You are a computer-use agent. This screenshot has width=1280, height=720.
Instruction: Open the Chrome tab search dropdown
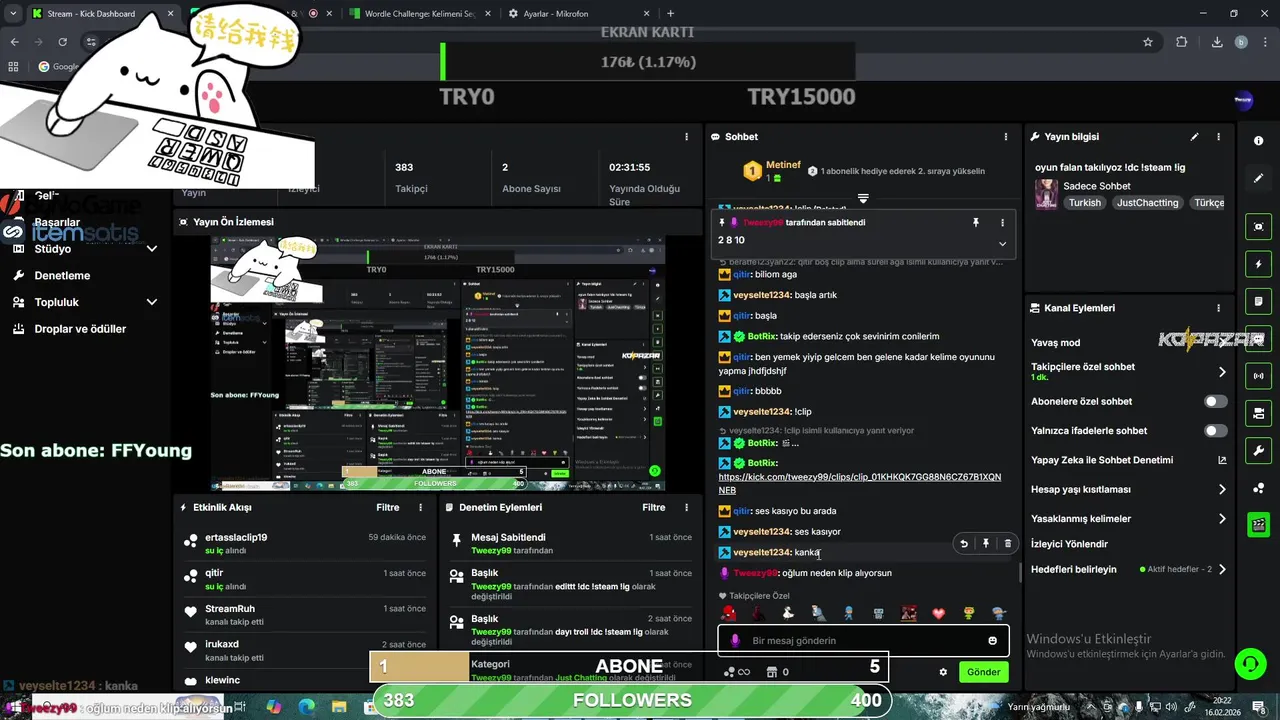[x=14, y=14]
